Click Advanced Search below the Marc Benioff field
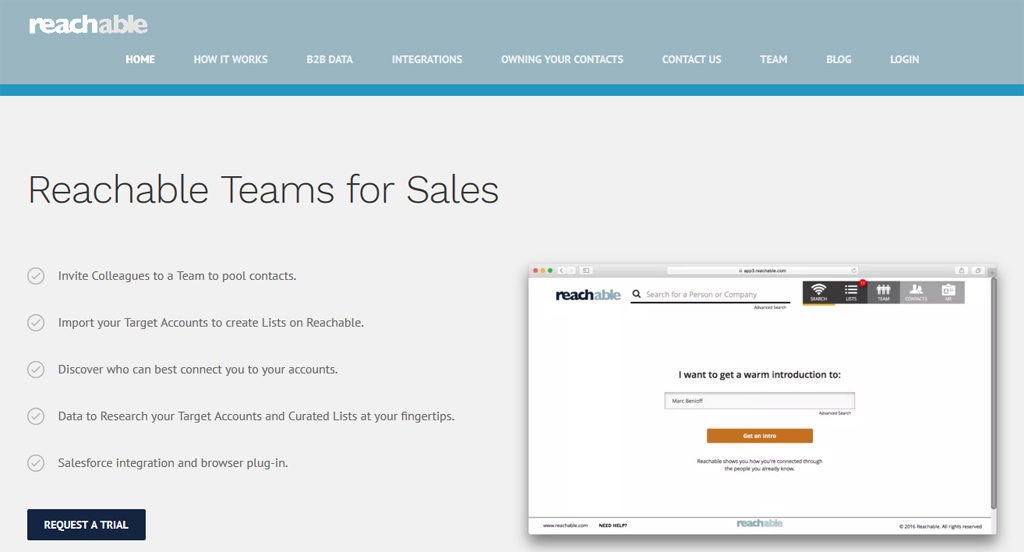Viewport: 1024px width, 552px height. (835, 414)
